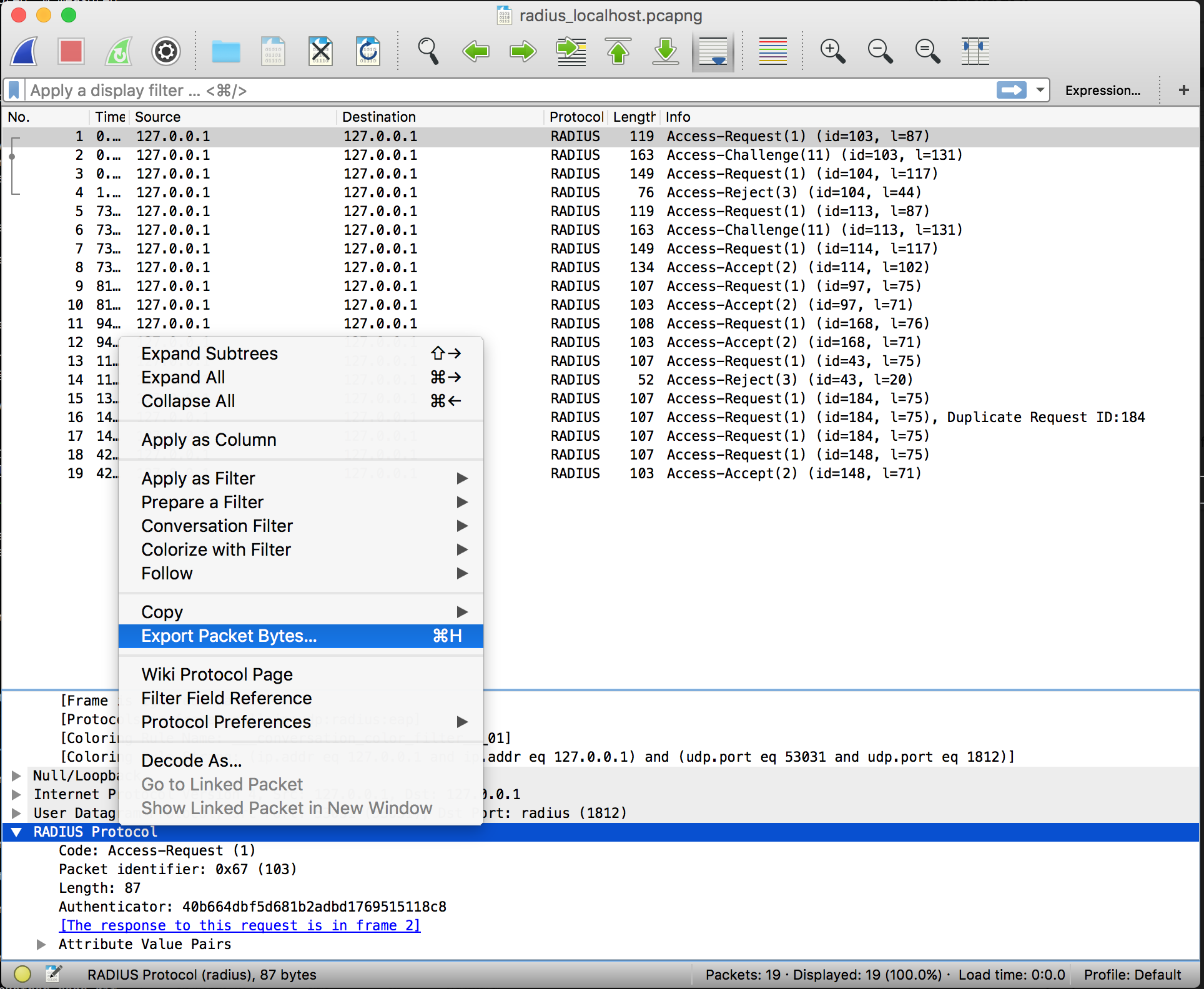Close the capture file icon

point(321,51)
